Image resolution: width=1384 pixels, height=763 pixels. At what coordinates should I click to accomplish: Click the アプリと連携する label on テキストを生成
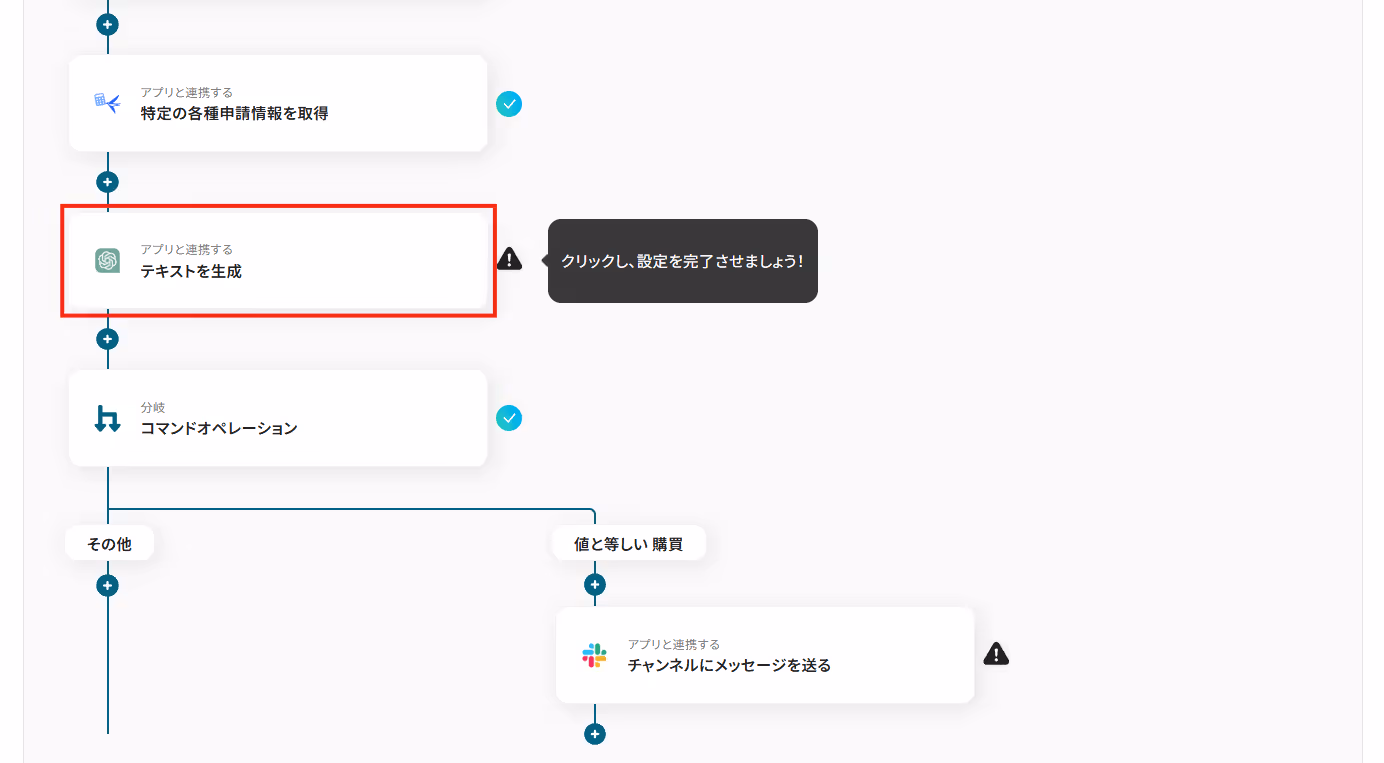(x=186, y=249)
